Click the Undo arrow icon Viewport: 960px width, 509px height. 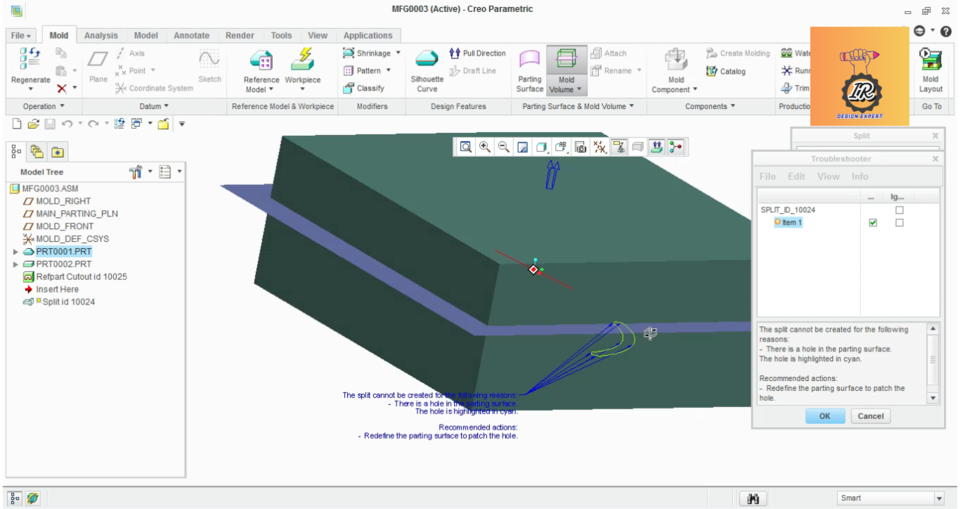(67, 124)
